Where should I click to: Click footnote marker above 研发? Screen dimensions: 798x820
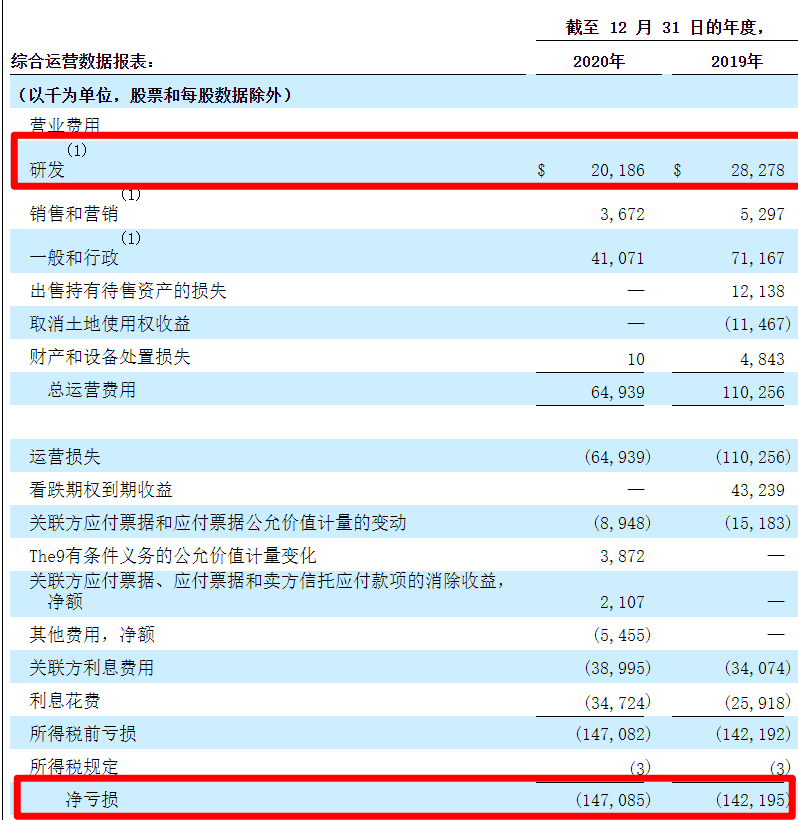point(77,150)
